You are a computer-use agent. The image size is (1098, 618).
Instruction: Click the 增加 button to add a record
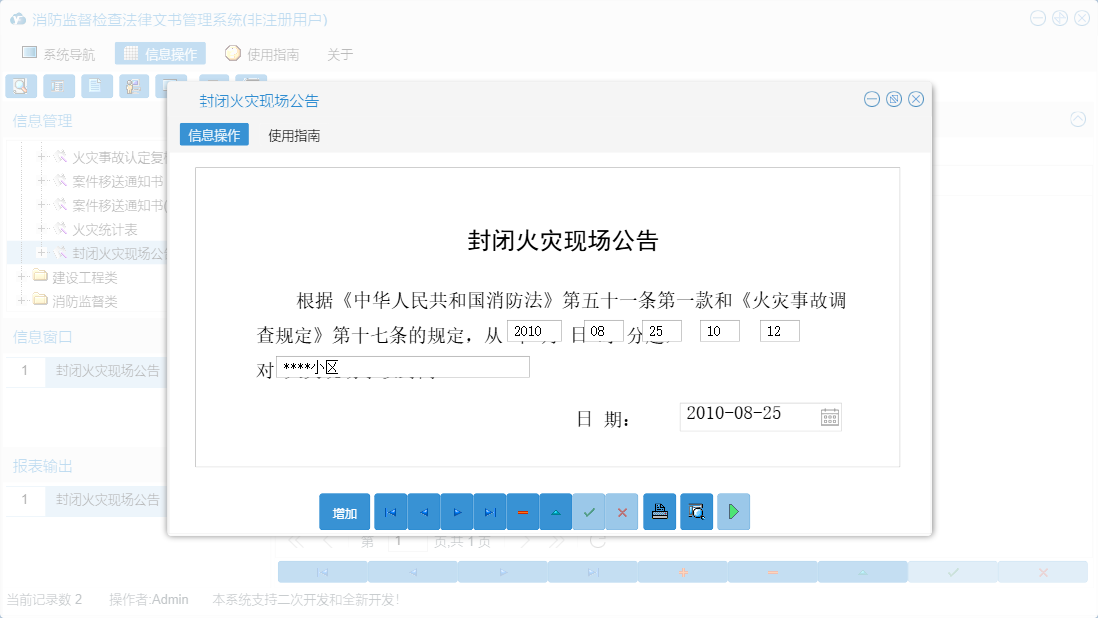pos(344,511)
